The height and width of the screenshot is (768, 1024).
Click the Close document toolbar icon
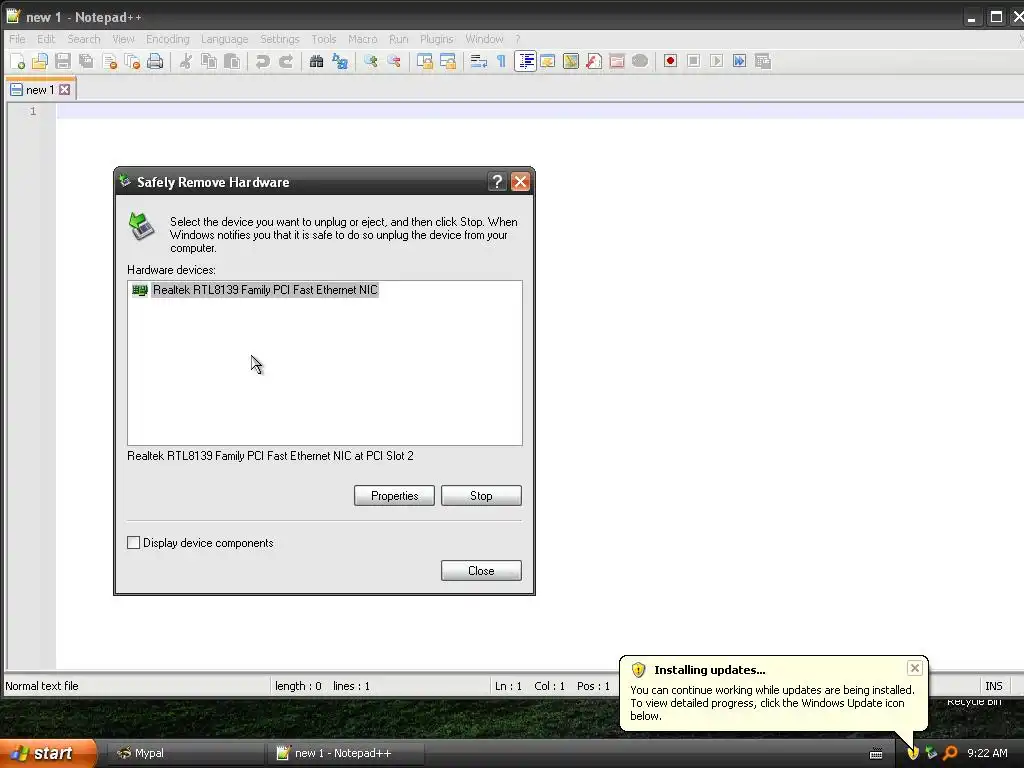(x=109, y=61)
